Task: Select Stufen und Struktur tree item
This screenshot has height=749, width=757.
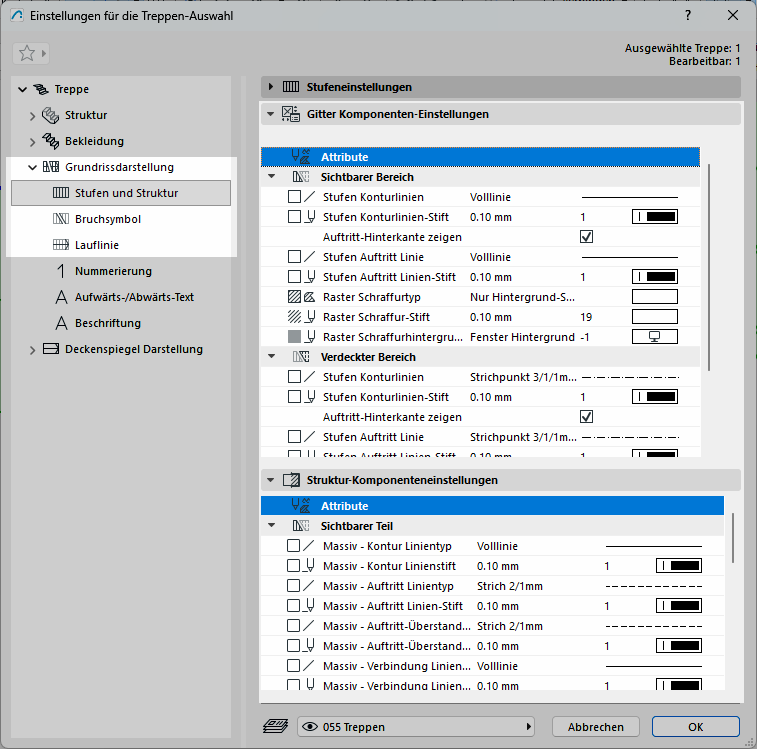Action: point(126,193)
